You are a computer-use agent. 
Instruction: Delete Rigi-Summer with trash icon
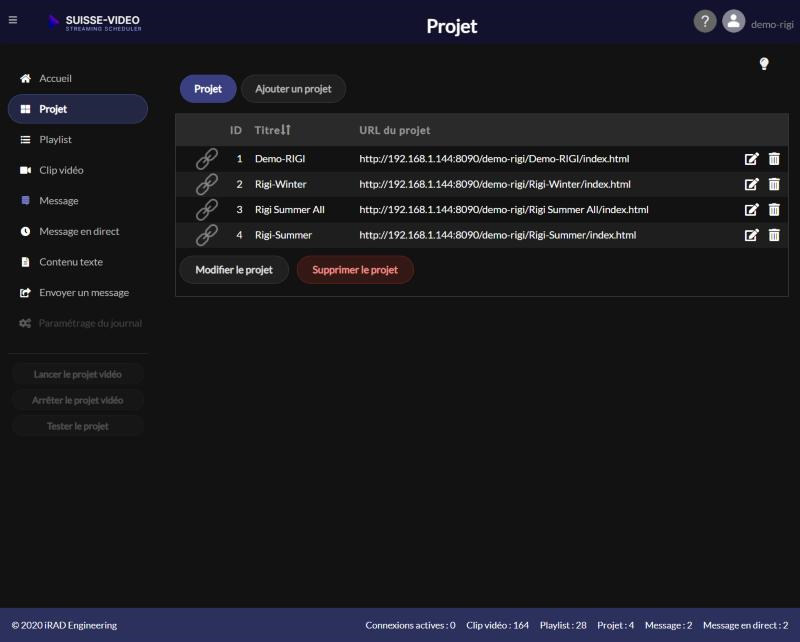point(774,235)
